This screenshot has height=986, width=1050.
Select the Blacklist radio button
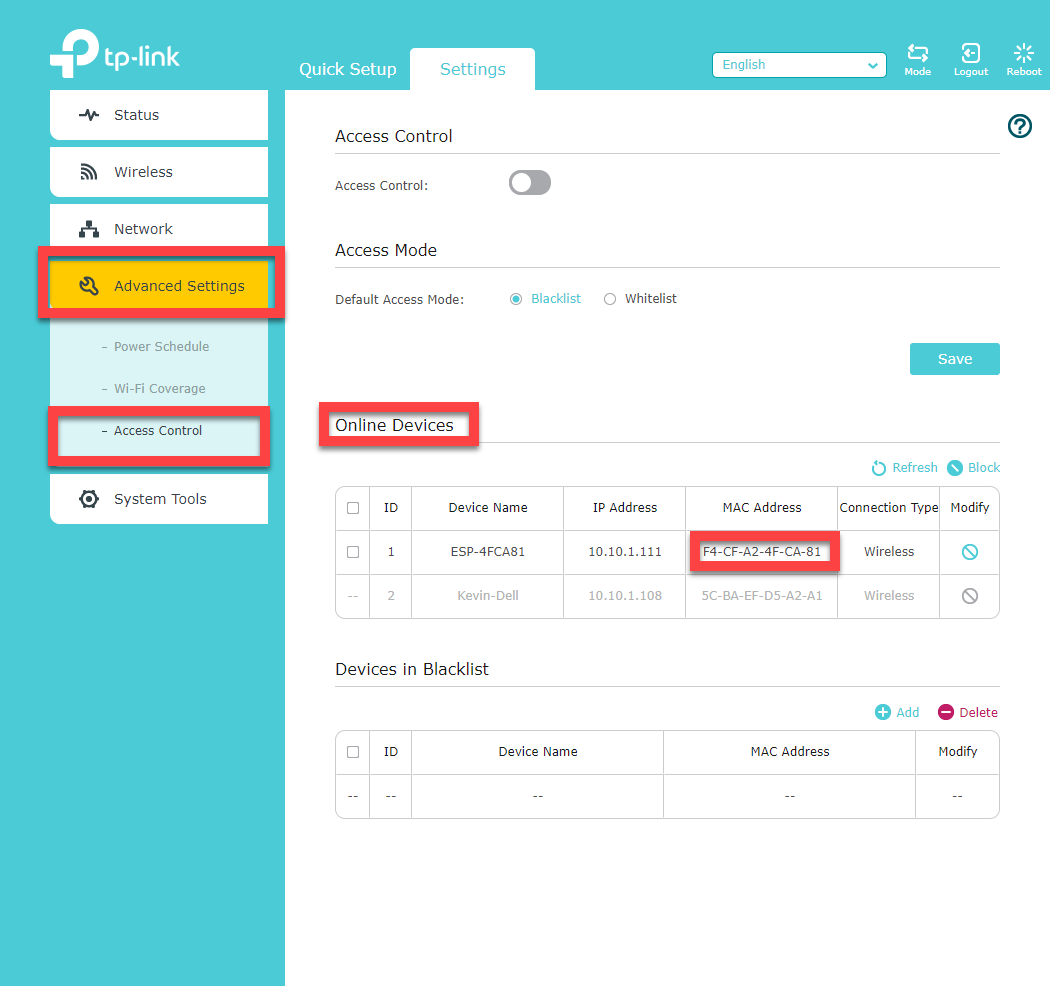pos(516,299)
